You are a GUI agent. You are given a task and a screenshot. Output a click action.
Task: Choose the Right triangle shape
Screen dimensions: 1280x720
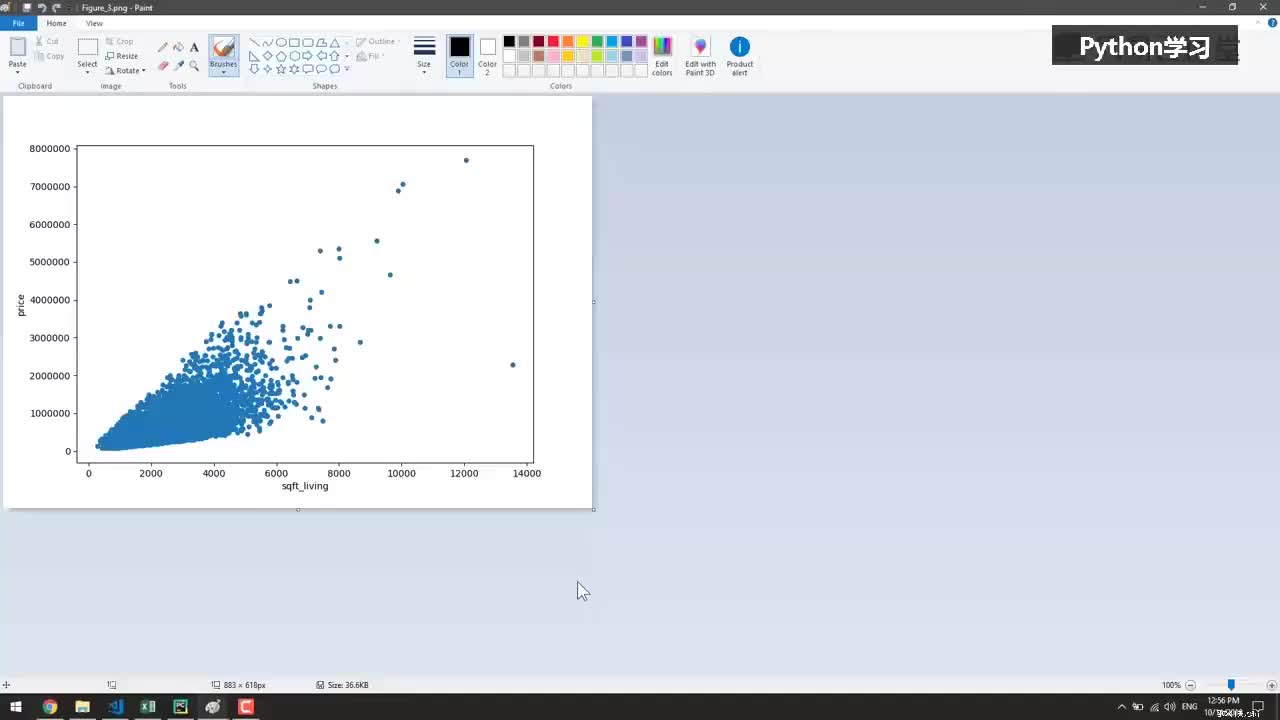coord(254,56)
